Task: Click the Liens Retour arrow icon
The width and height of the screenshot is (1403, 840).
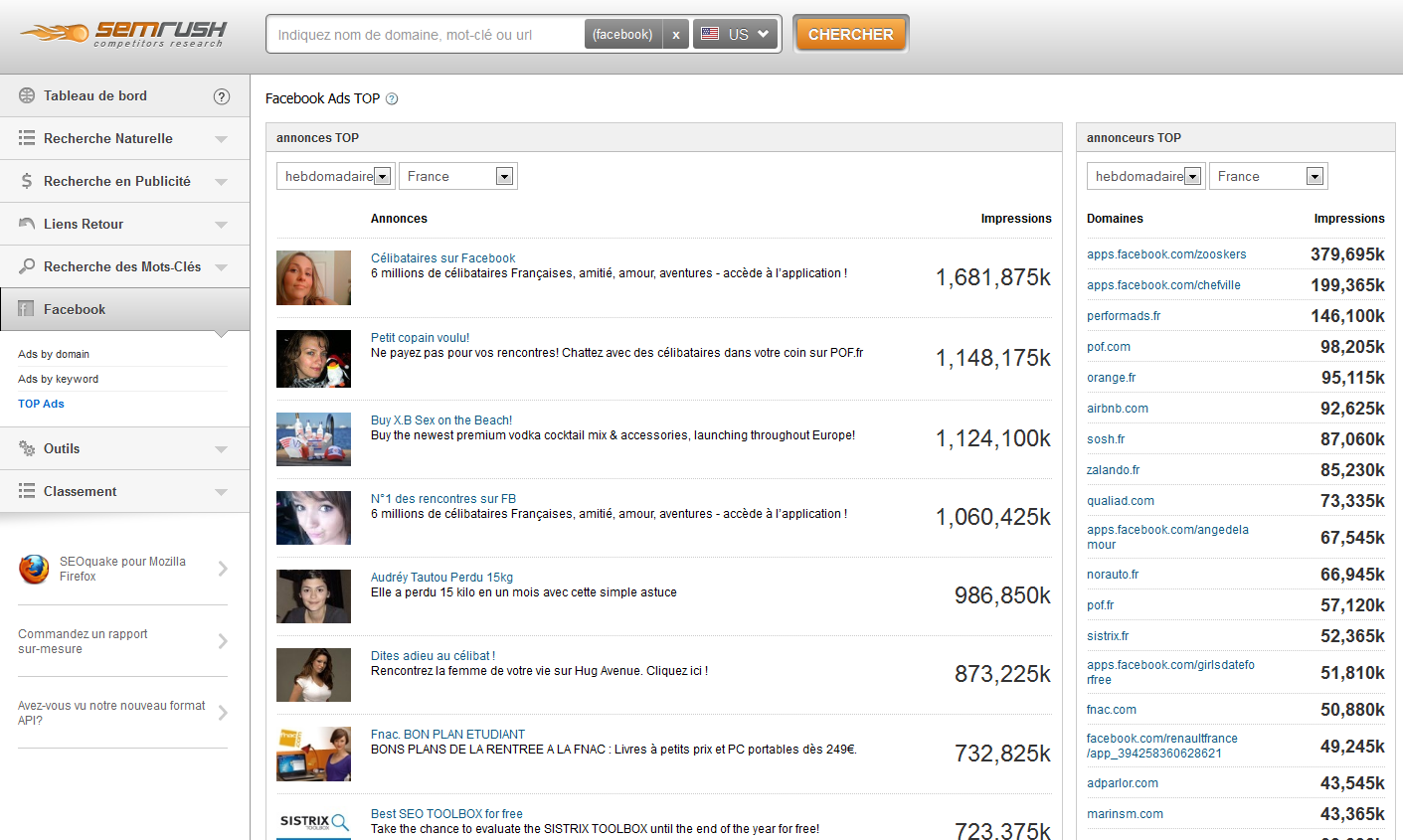Action: pyautogui.click(x=27, y=224)
